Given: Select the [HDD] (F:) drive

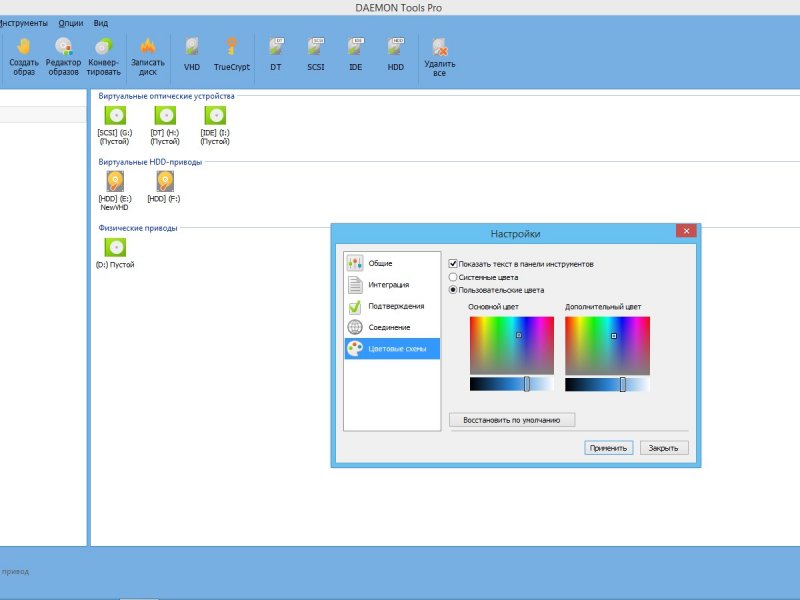Looking at the screenshot, I should (x=164, y=187).
